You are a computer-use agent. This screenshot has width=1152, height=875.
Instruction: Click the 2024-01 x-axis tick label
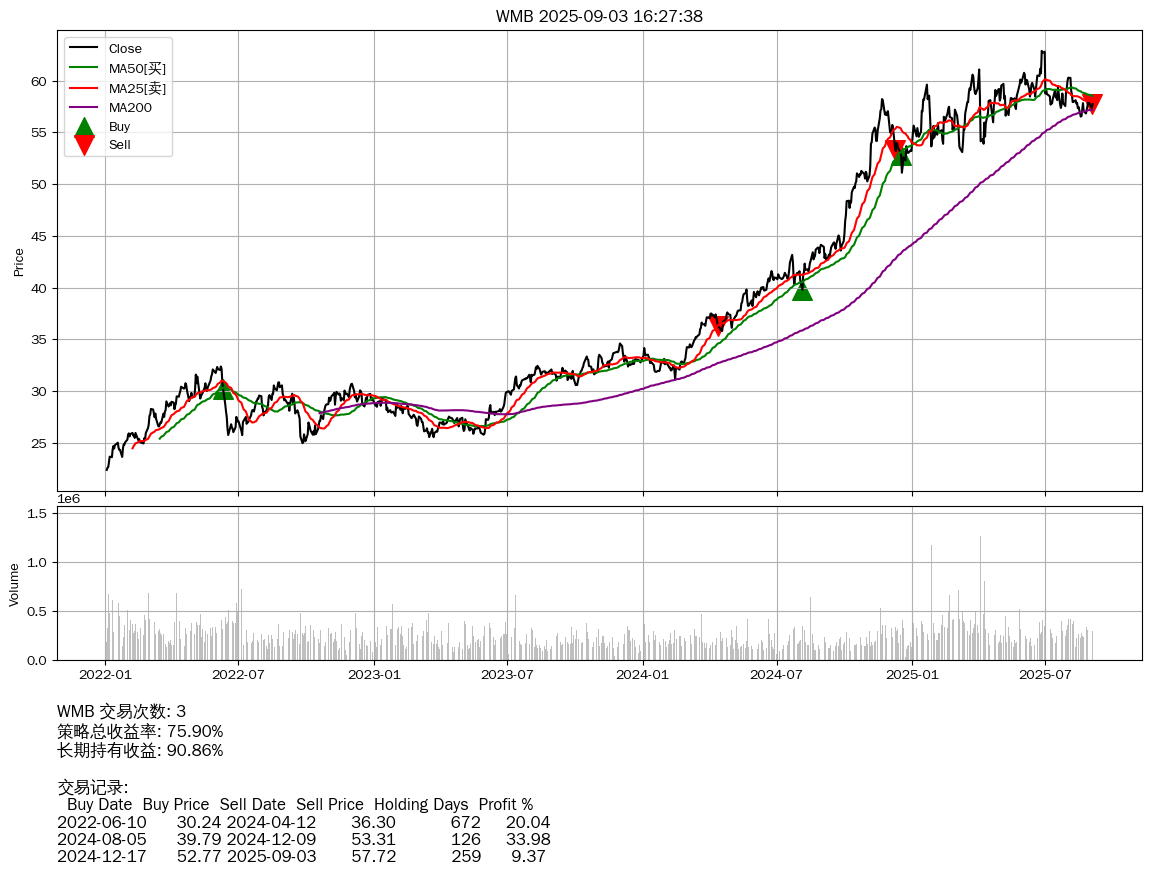tap(642, 674)
